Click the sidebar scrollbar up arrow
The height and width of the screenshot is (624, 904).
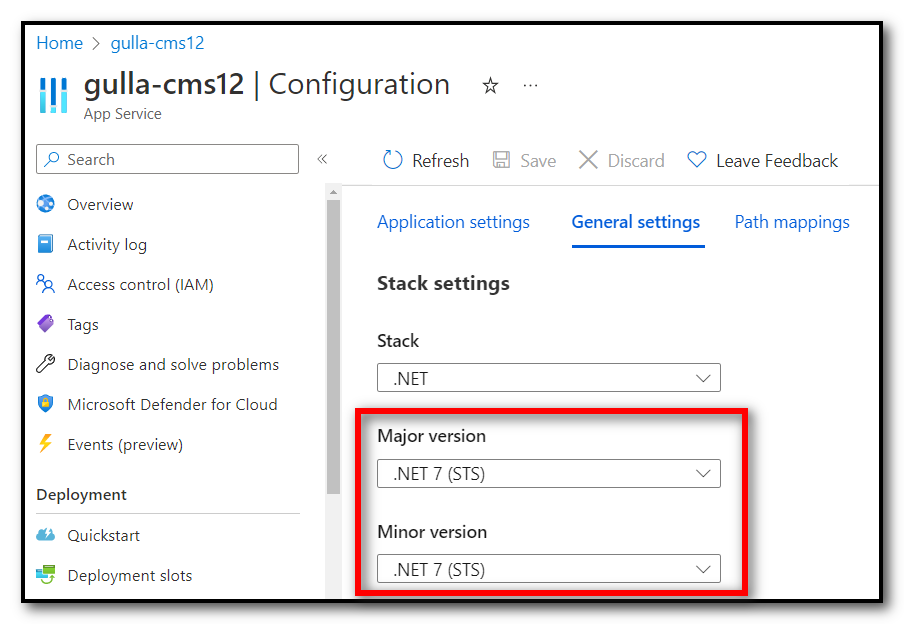pos(333,191)
